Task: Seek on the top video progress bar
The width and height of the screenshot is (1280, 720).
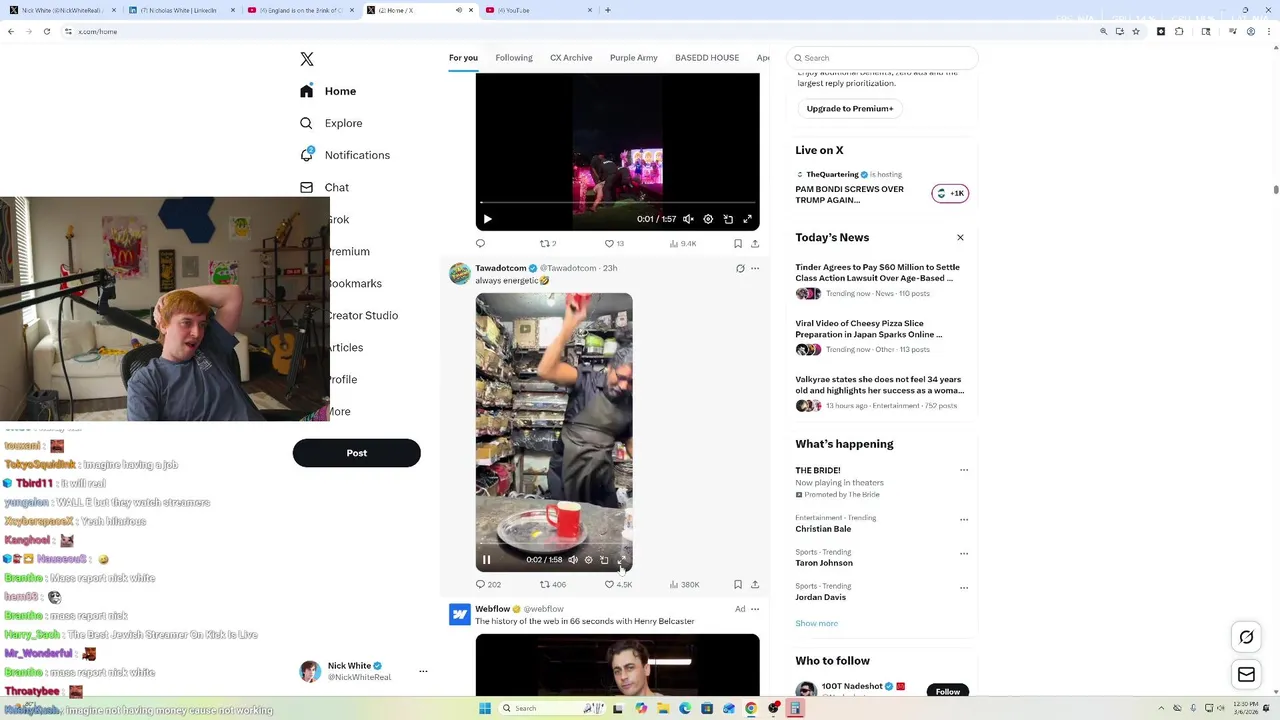Action: point(617,203)
